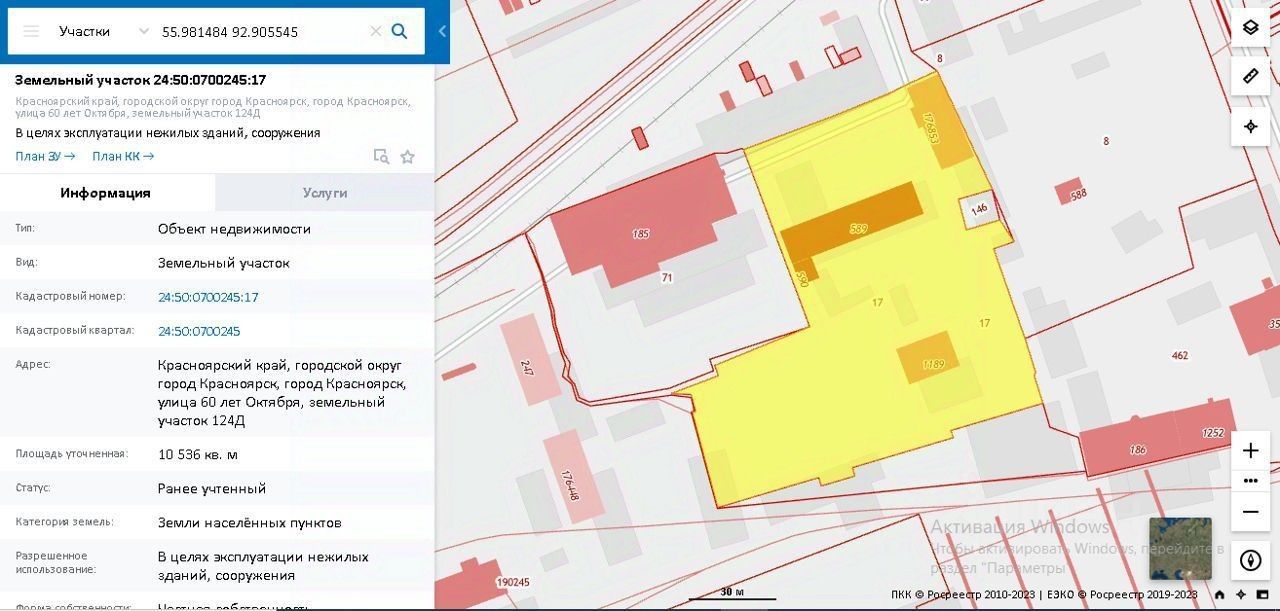
Task: Open the План ЗУ link
Action: [45, 156]
